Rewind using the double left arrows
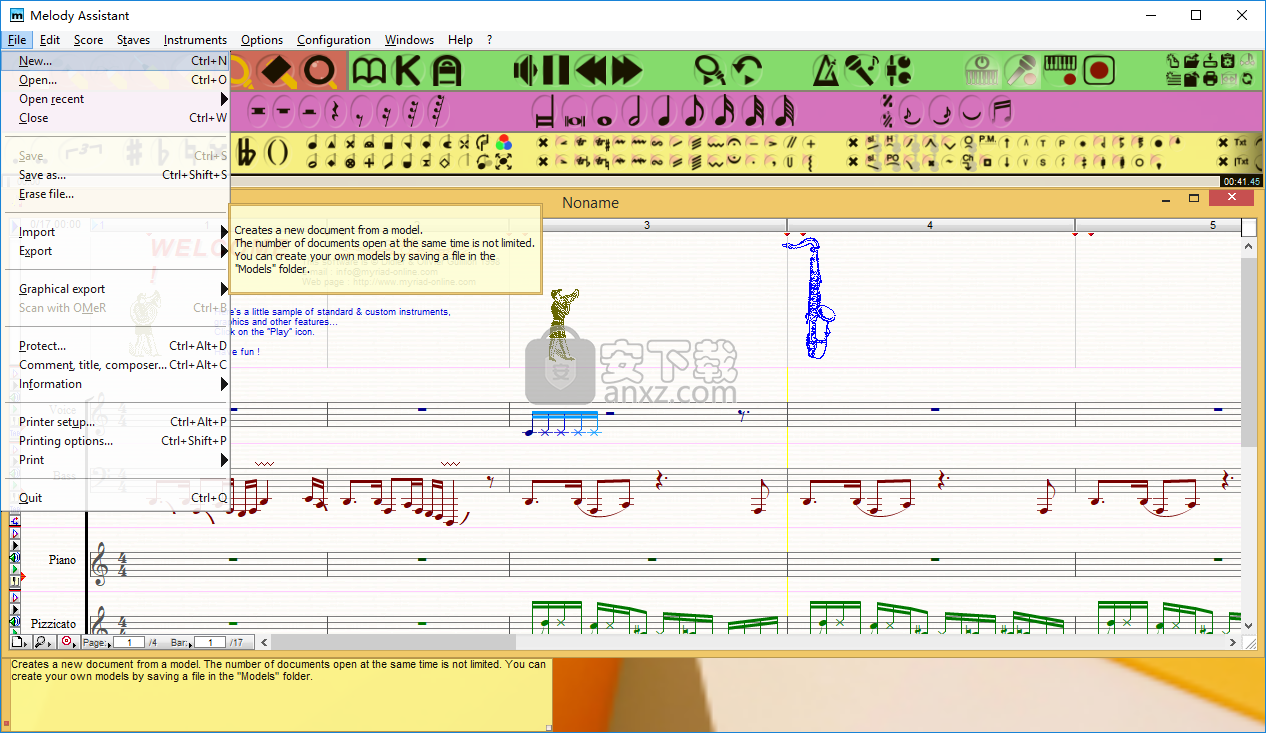The width and height of the screenshot is (1266, 733). (x=591, y=71)
